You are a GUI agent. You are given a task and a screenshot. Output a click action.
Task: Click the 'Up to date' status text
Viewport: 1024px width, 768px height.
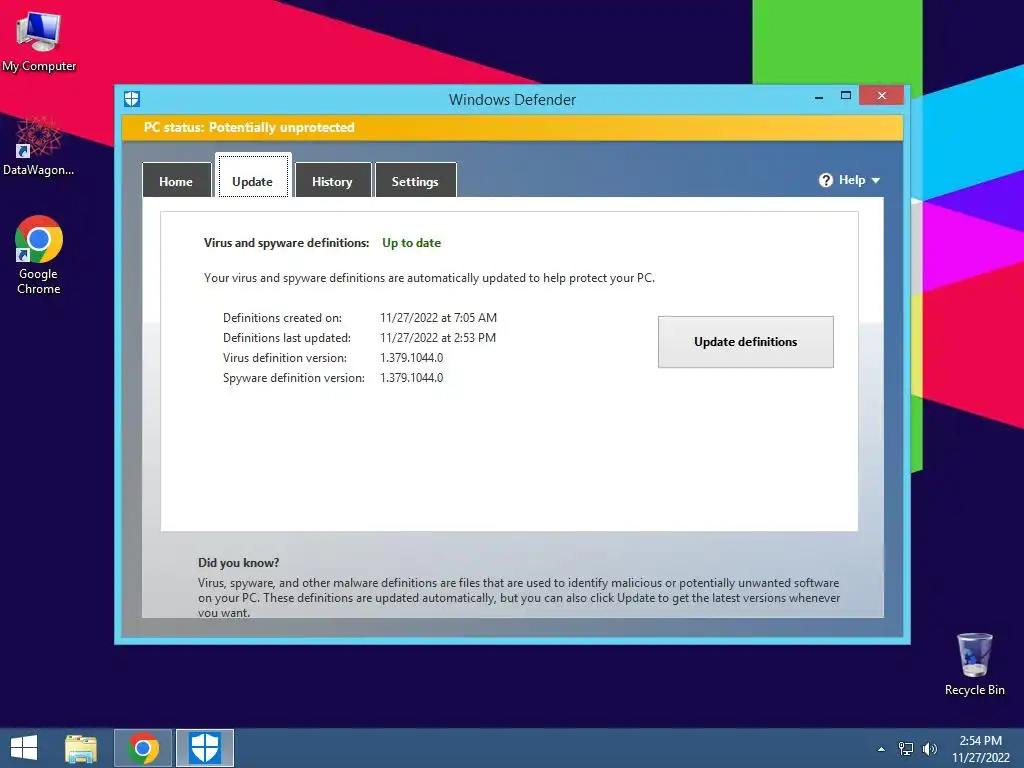pyautogui.click(x=411, y=243)
